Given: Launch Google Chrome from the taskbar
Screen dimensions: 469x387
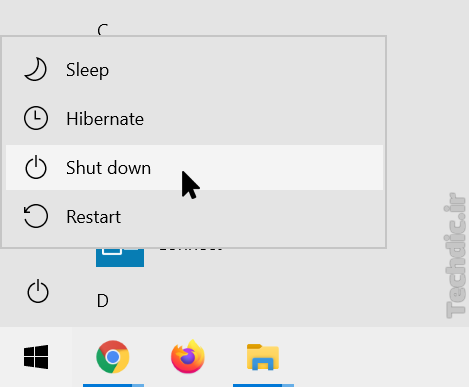Looking at the screenshot, I should (113, 357).
